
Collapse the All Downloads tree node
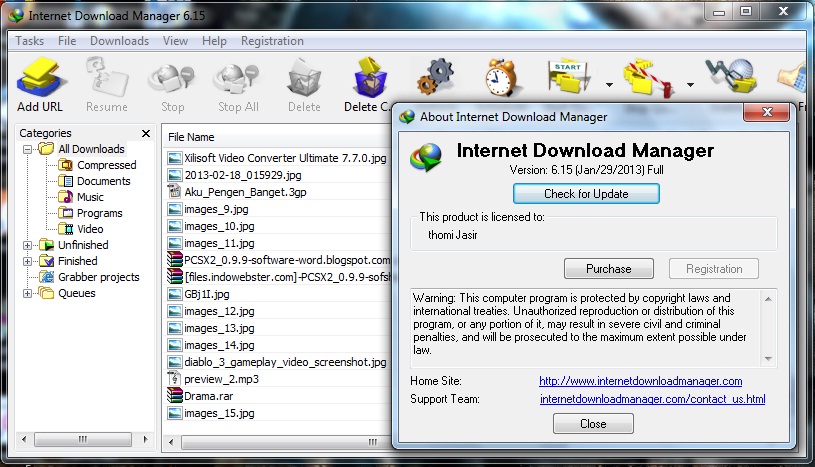28,150
